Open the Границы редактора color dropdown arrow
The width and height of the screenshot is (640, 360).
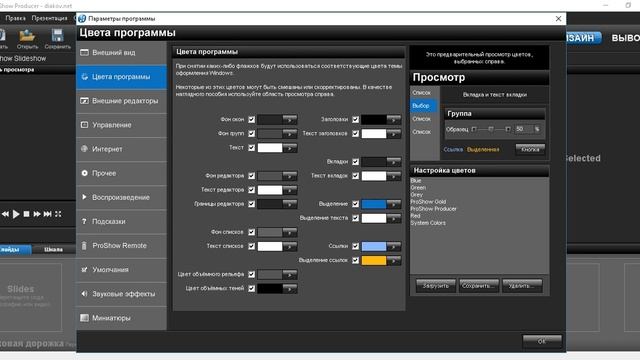290,204
